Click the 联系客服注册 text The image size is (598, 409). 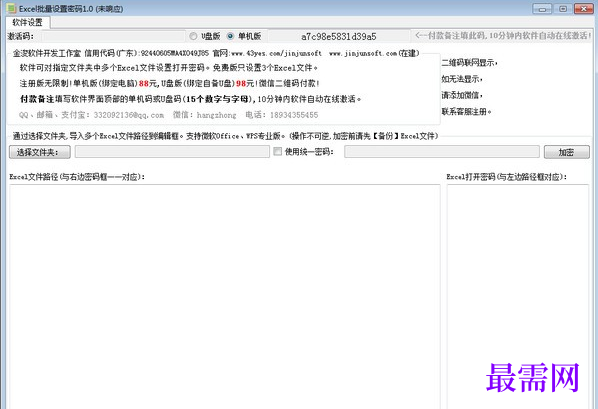466,111
